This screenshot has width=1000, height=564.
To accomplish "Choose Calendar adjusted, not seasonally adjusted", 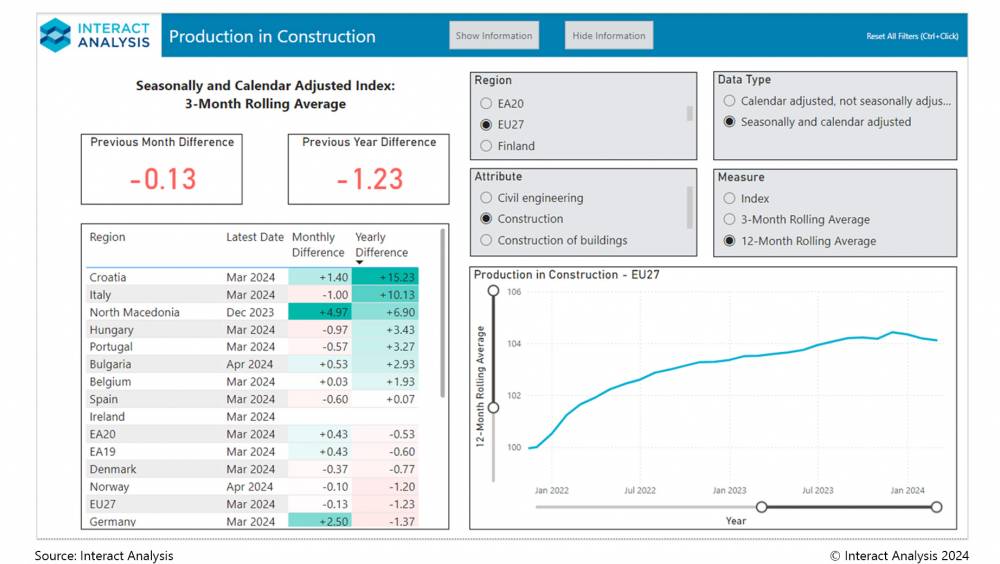I will [730, 101].
